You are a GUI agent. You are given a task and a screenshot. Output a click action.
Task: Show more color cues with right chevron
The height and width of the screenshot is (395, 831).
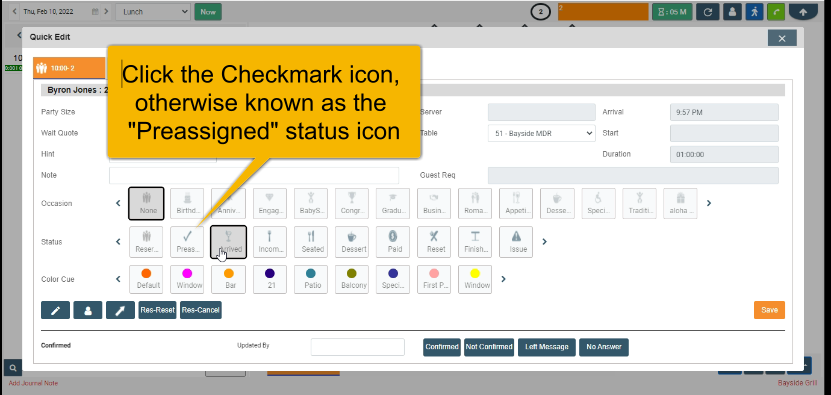tap(503, 279)
